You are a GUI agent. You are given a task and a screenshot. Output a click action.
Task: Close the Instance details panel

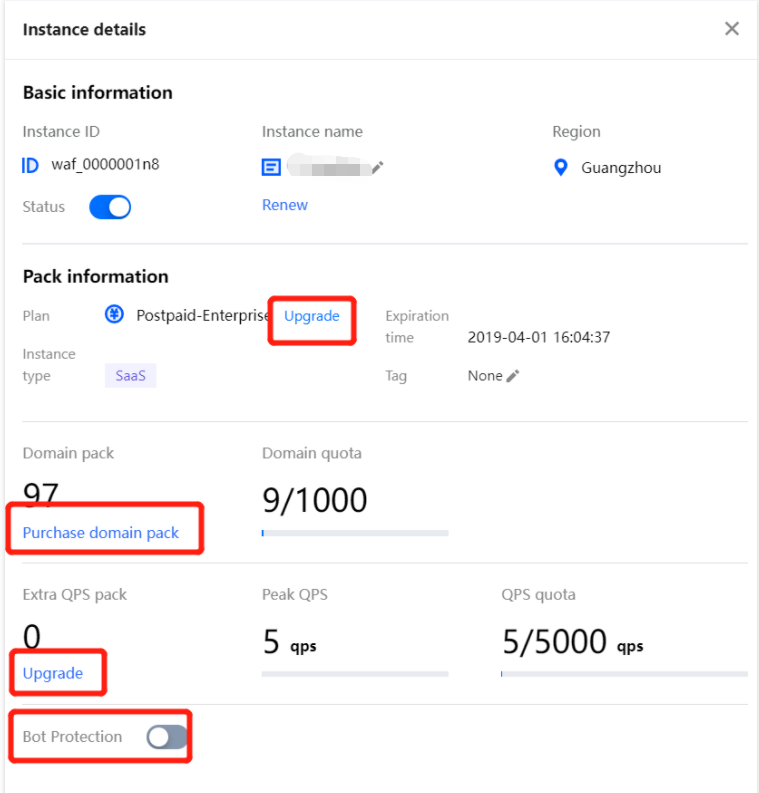point(732,29)
